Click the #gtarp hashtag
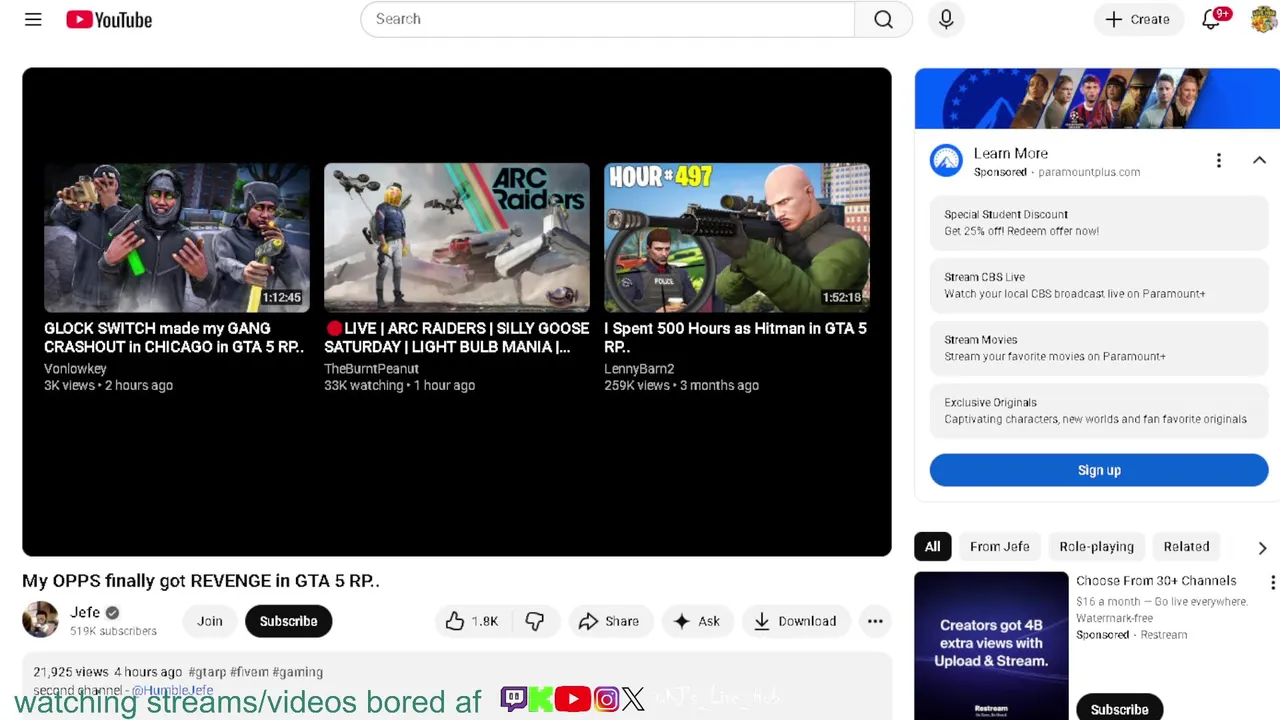The image size is (1280, 720). [x=207, y=672]
